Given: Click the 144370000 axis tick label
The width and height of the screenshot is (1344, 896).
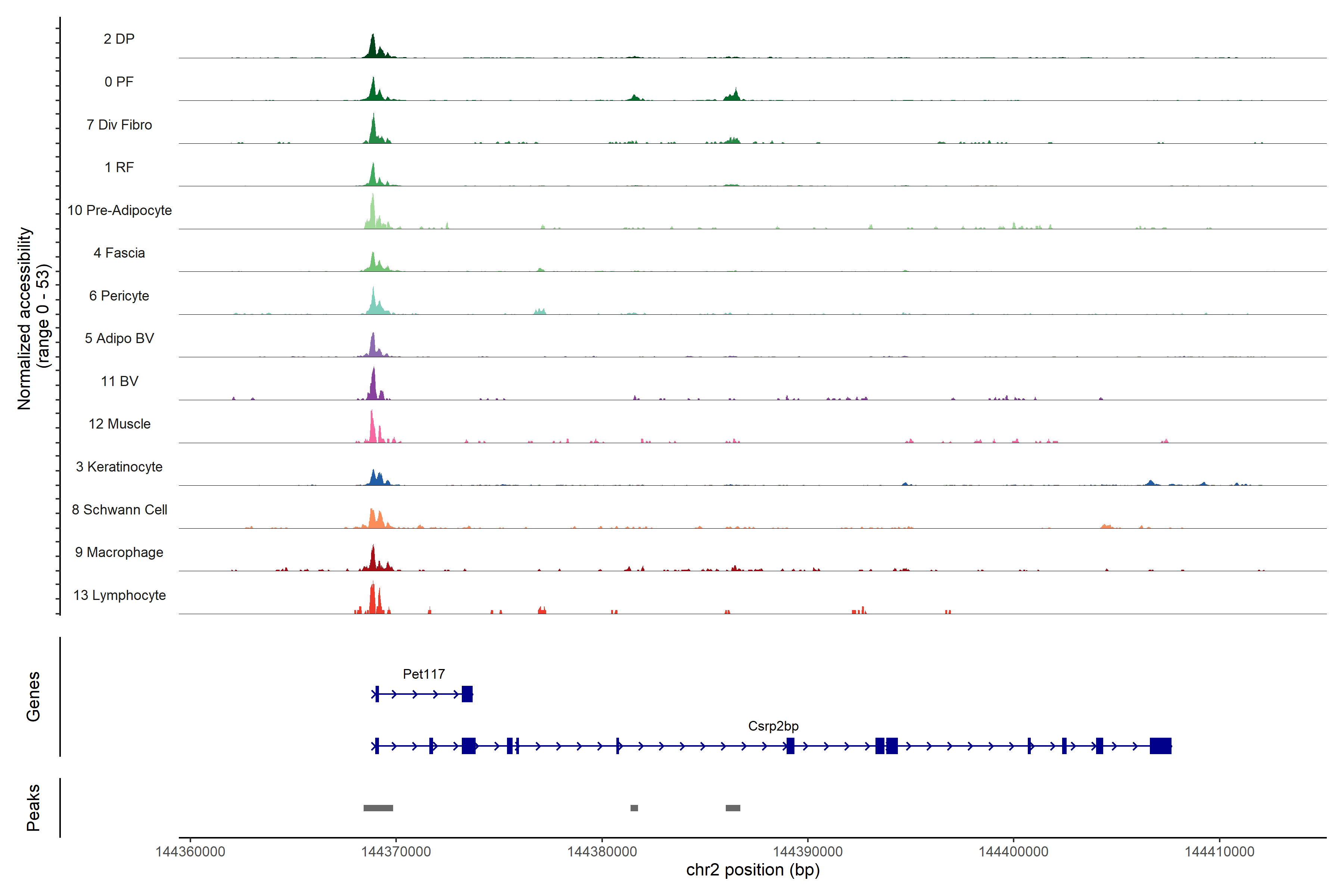Looking at the screenshot, I should [396, 852].
